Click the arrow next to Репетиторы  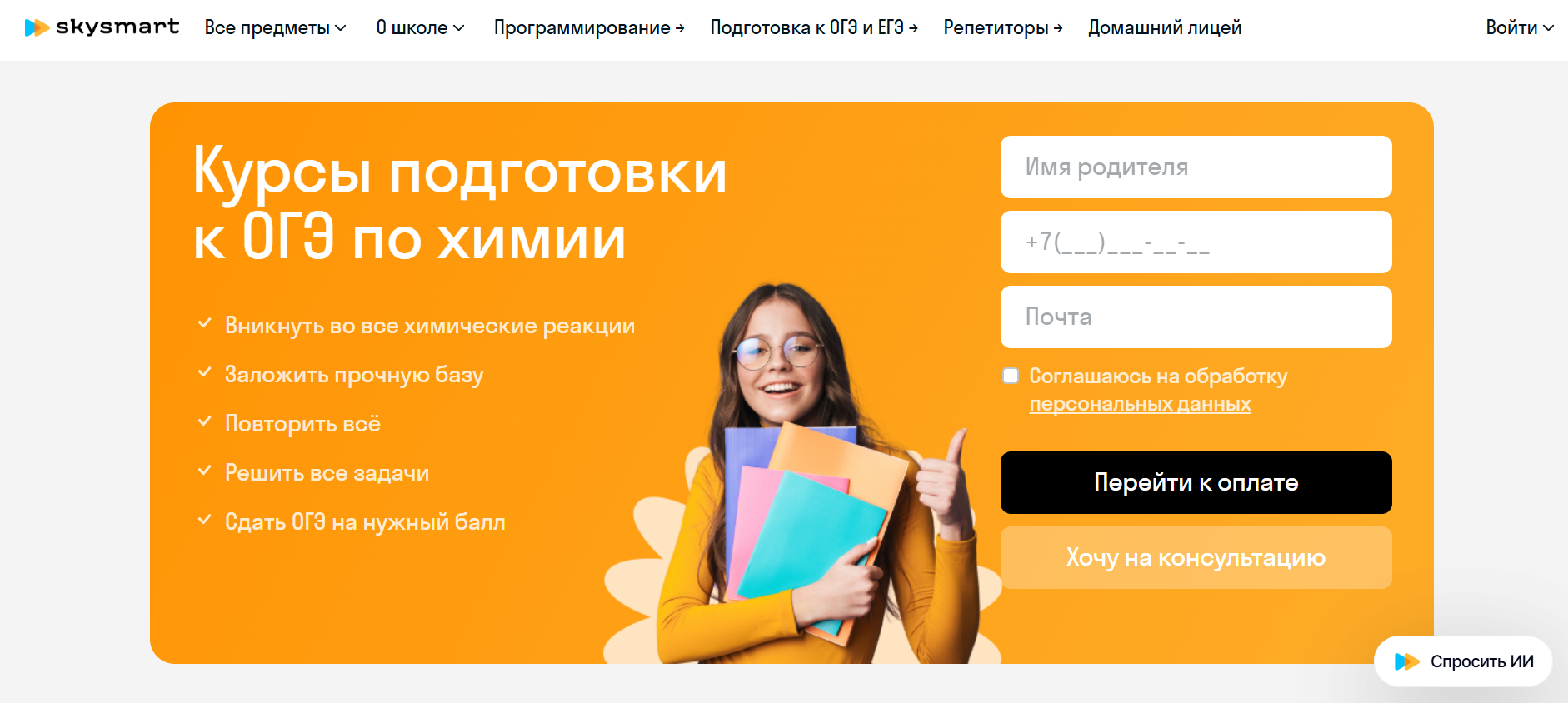(1058, 28)
